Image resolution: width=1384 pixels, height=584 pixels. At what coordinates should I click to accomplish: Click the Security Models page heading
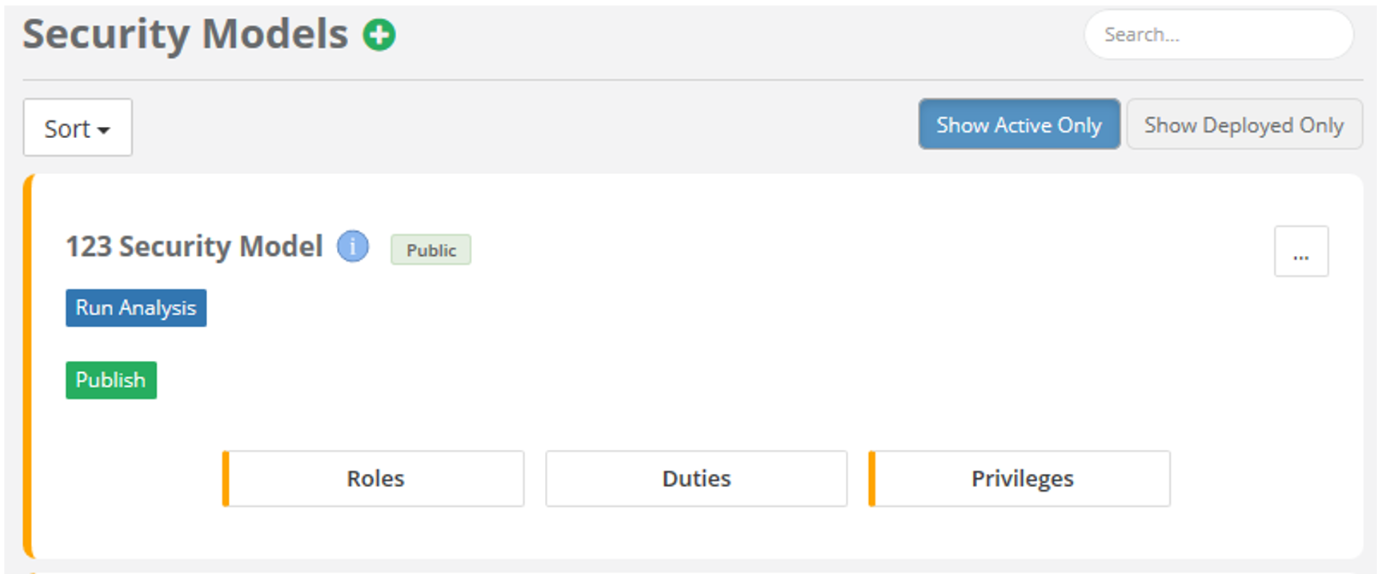(x=186, y=35)
